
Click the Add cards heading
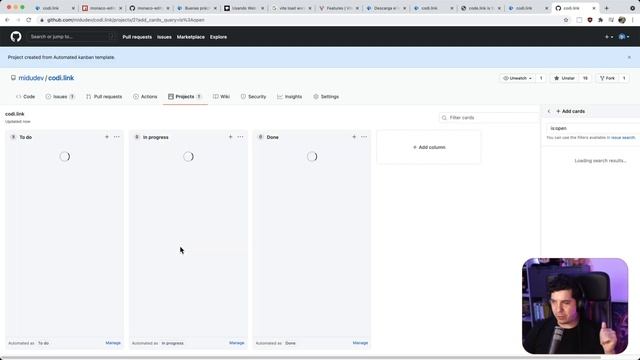tap(571, 111)
